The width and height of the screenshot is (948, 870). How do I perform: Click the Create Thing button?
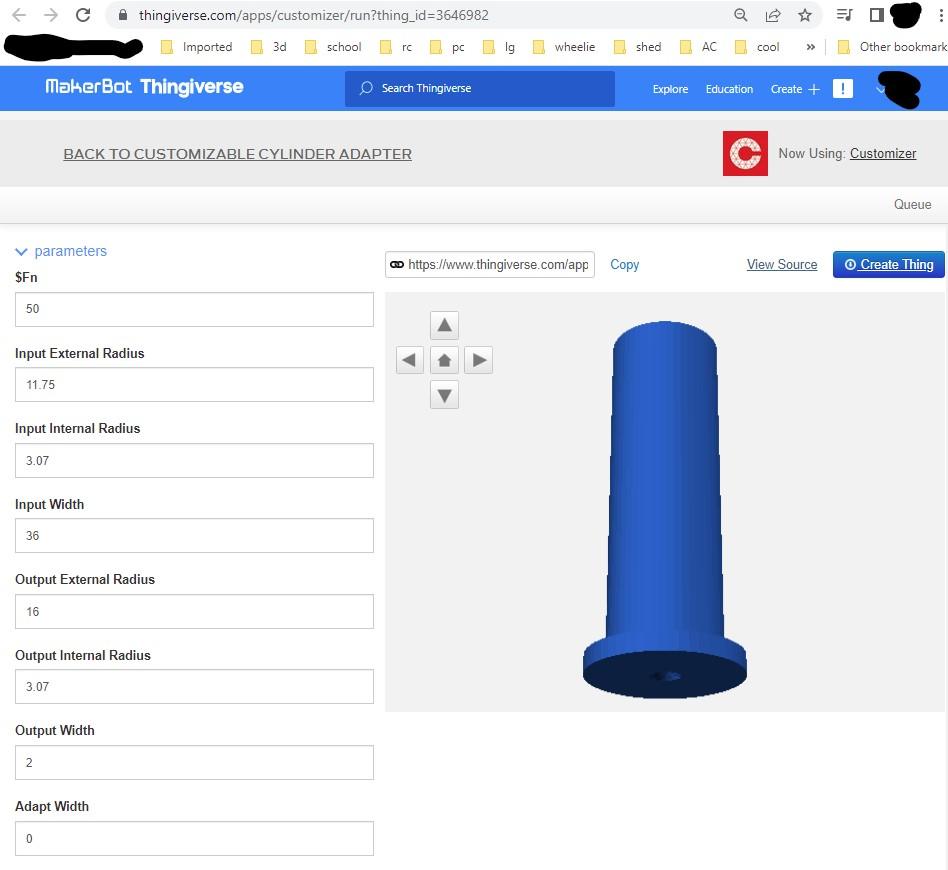point(888,265)
